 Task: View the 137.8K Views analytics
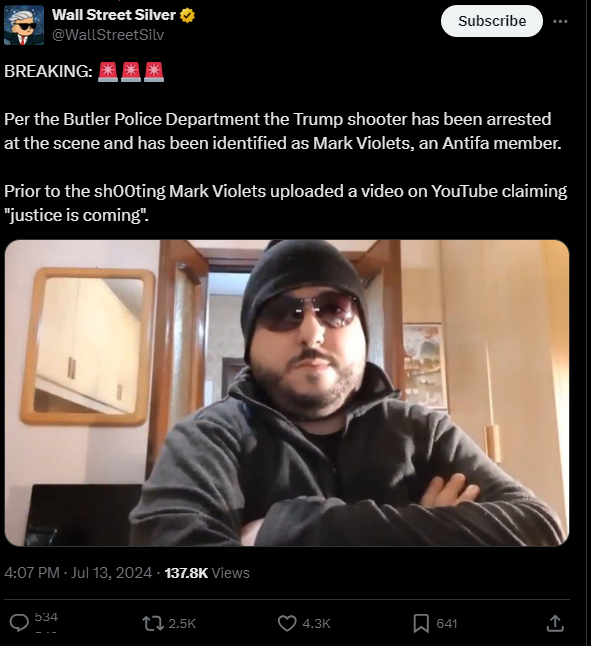pos(207,573)
